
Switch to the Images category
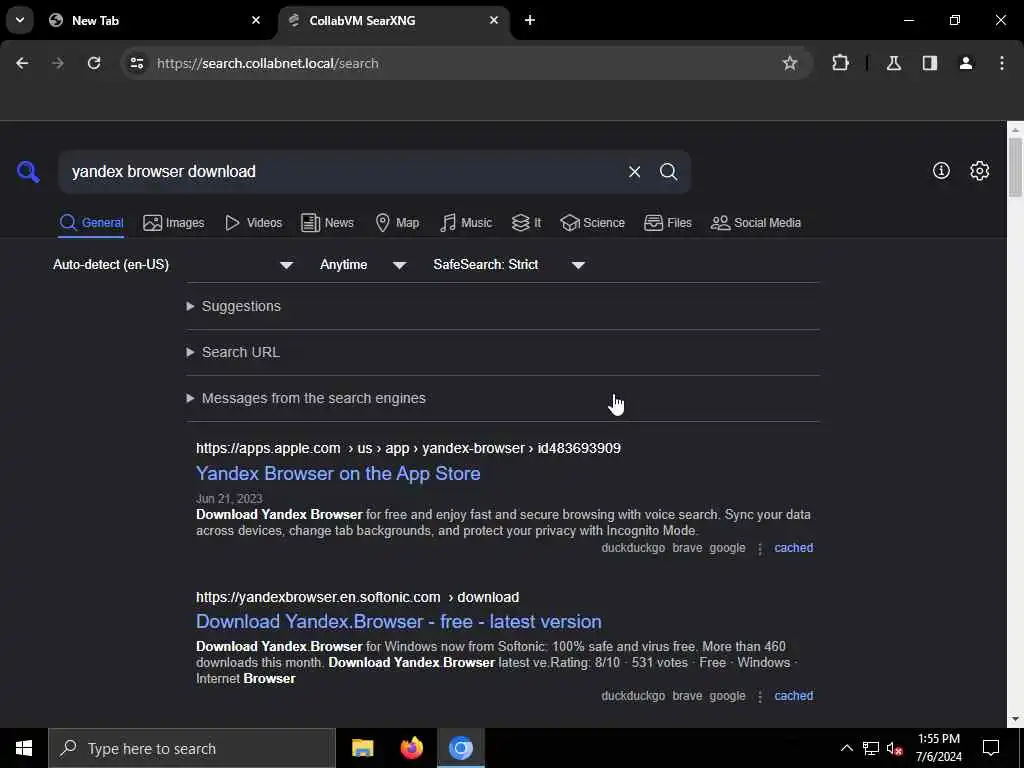(174, 223)
